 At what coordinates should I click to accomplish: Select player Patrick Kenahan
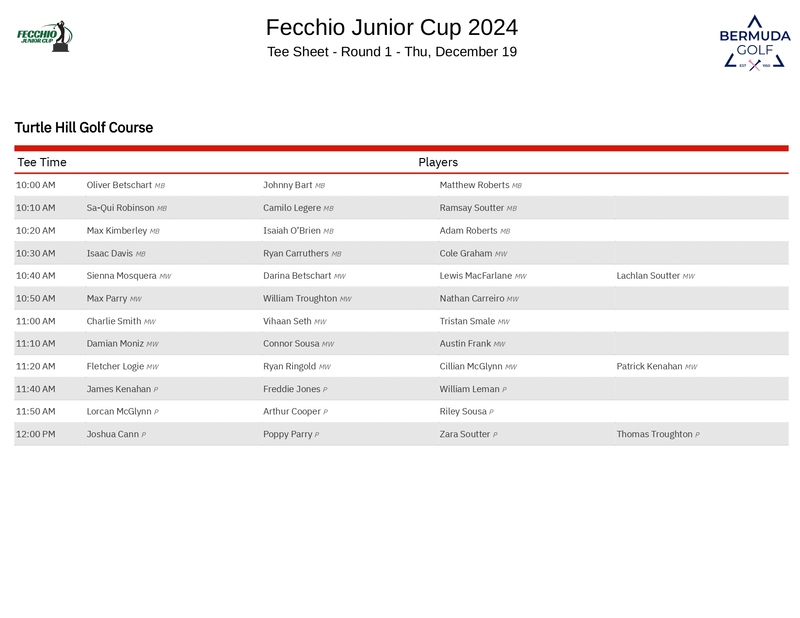pos(649,367)
